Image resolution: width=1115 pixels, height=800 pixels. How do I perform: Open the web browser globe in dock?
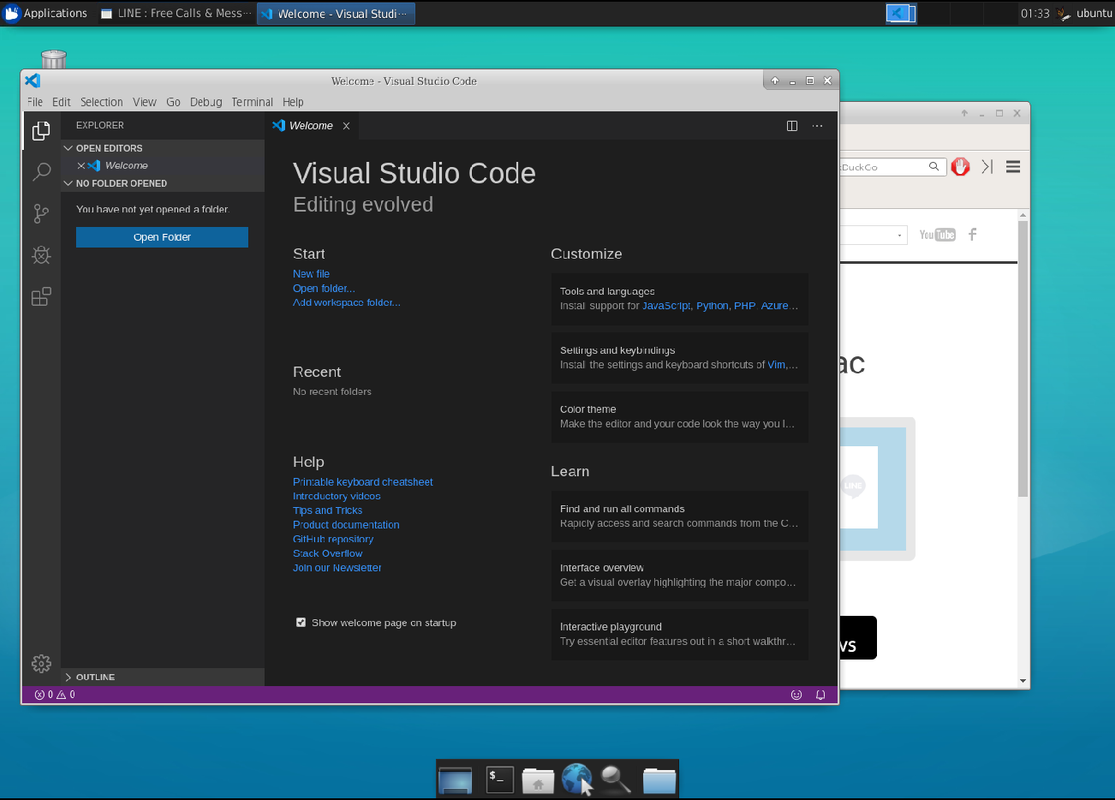pyautogui.click(x=577, y=779)
